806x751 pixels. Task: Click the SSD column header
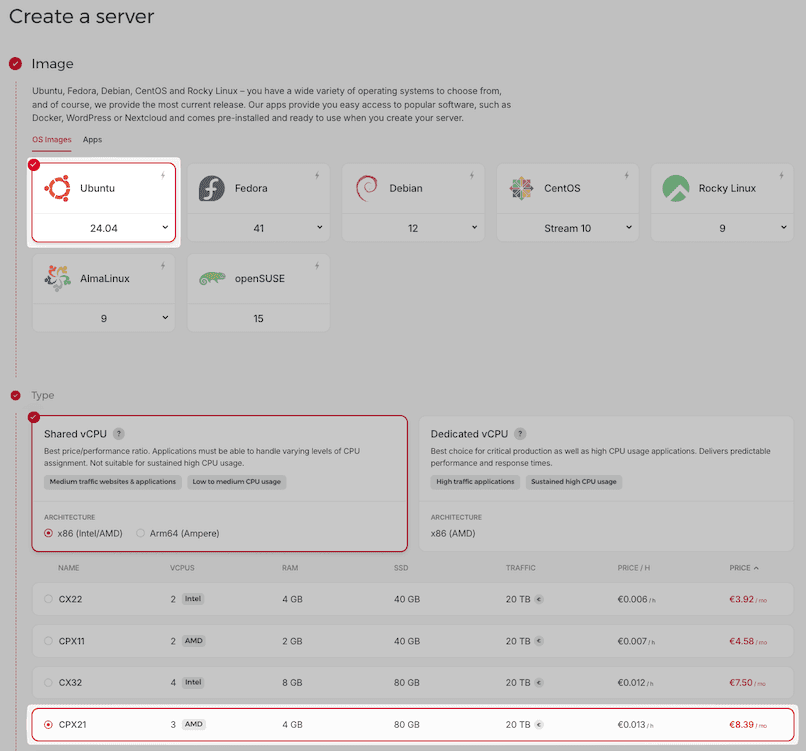click(401, 568)
